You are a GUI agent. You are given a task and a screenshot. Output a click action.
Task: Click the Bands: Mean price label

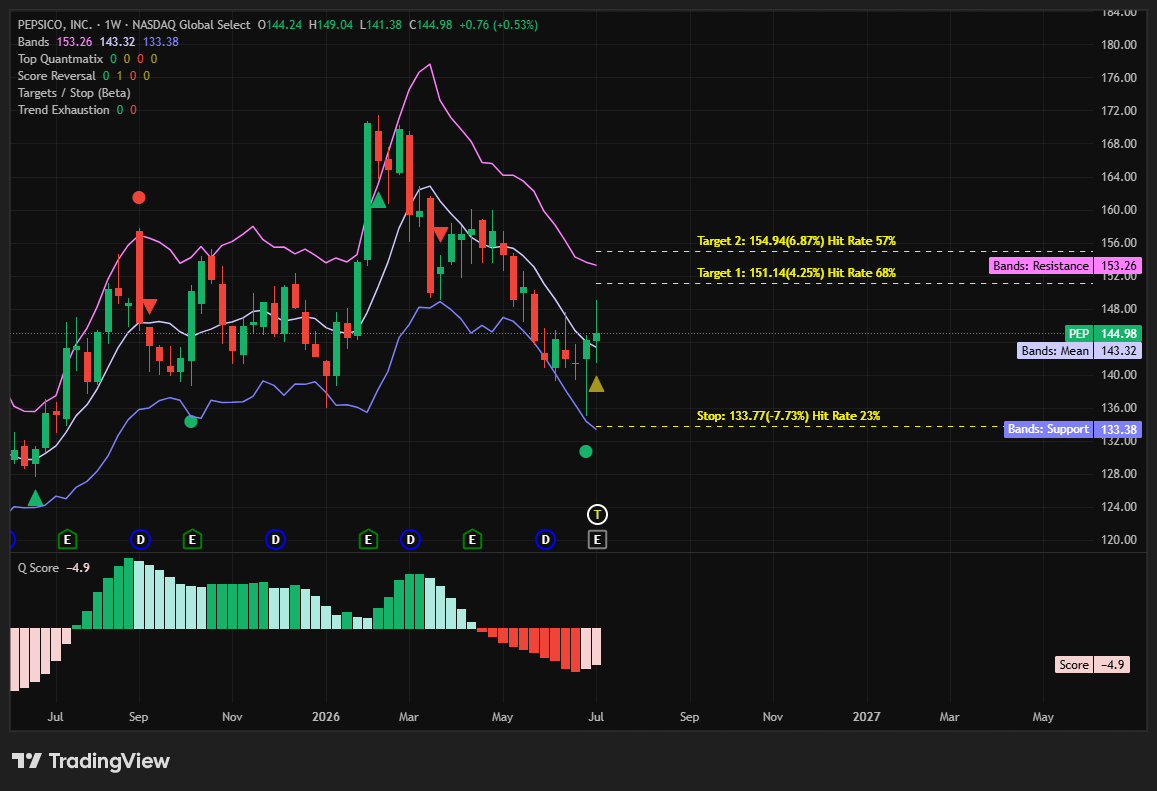point(1080,350)
